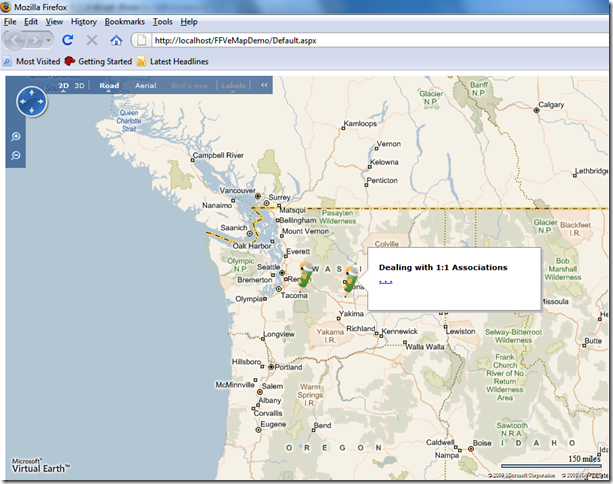The height and width of the screenshot is (484, 613).
Task: Open the recent pages history dropdown arrow
Action: coord(48,40)
